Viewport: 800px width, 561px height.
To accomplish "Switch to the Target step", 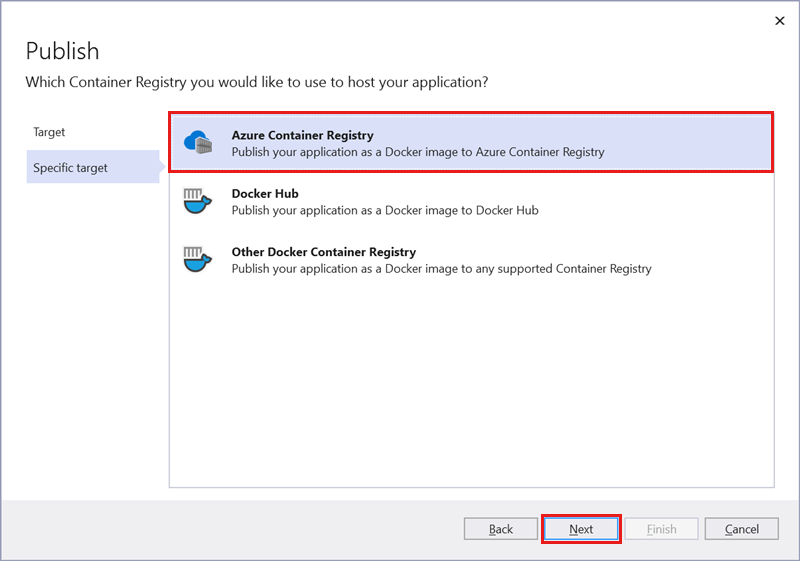I will tap(49, 132).
